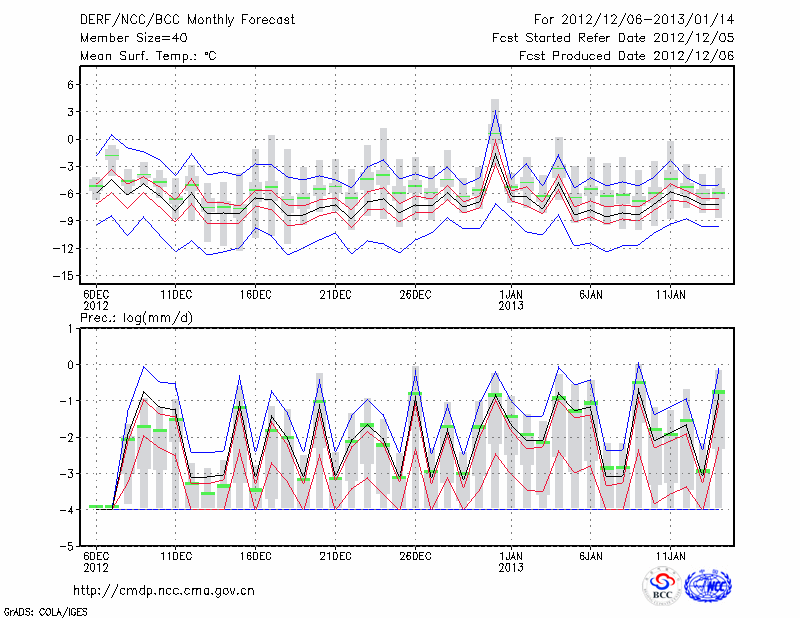Click the Mean Surf. Temp. chart label
The width and height of the screenshot is (800, 618).
click(148, 56)
